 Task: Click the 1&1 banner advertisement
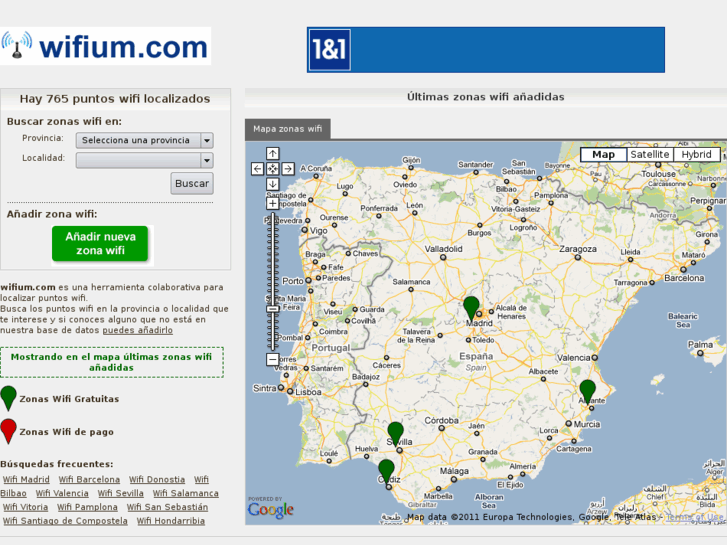(x=485, y=50)
